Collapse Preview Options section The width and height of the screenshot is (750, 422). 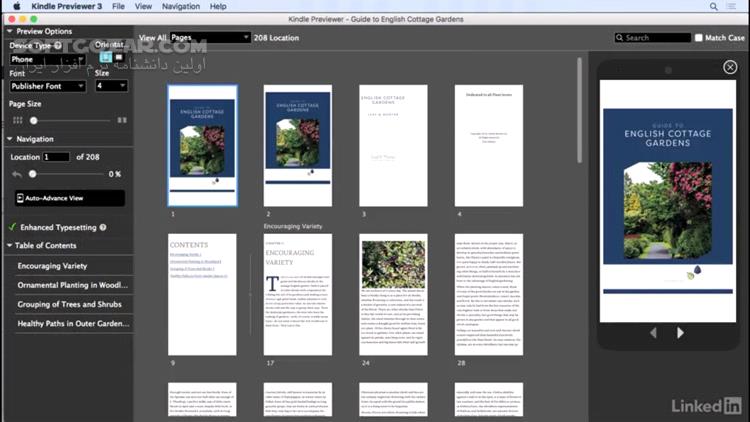coord(10,31)
